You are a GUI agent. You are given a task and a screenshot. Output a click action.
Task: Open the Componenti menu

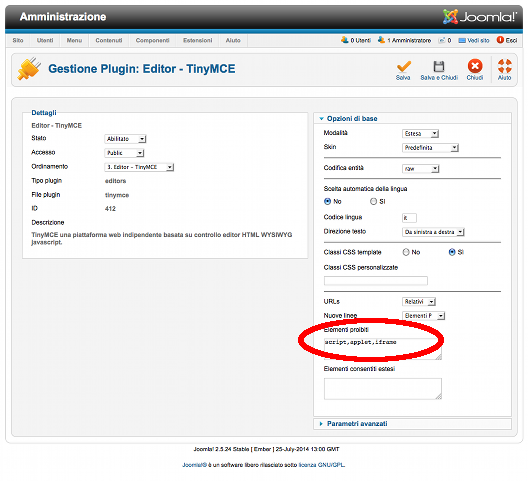153,40
